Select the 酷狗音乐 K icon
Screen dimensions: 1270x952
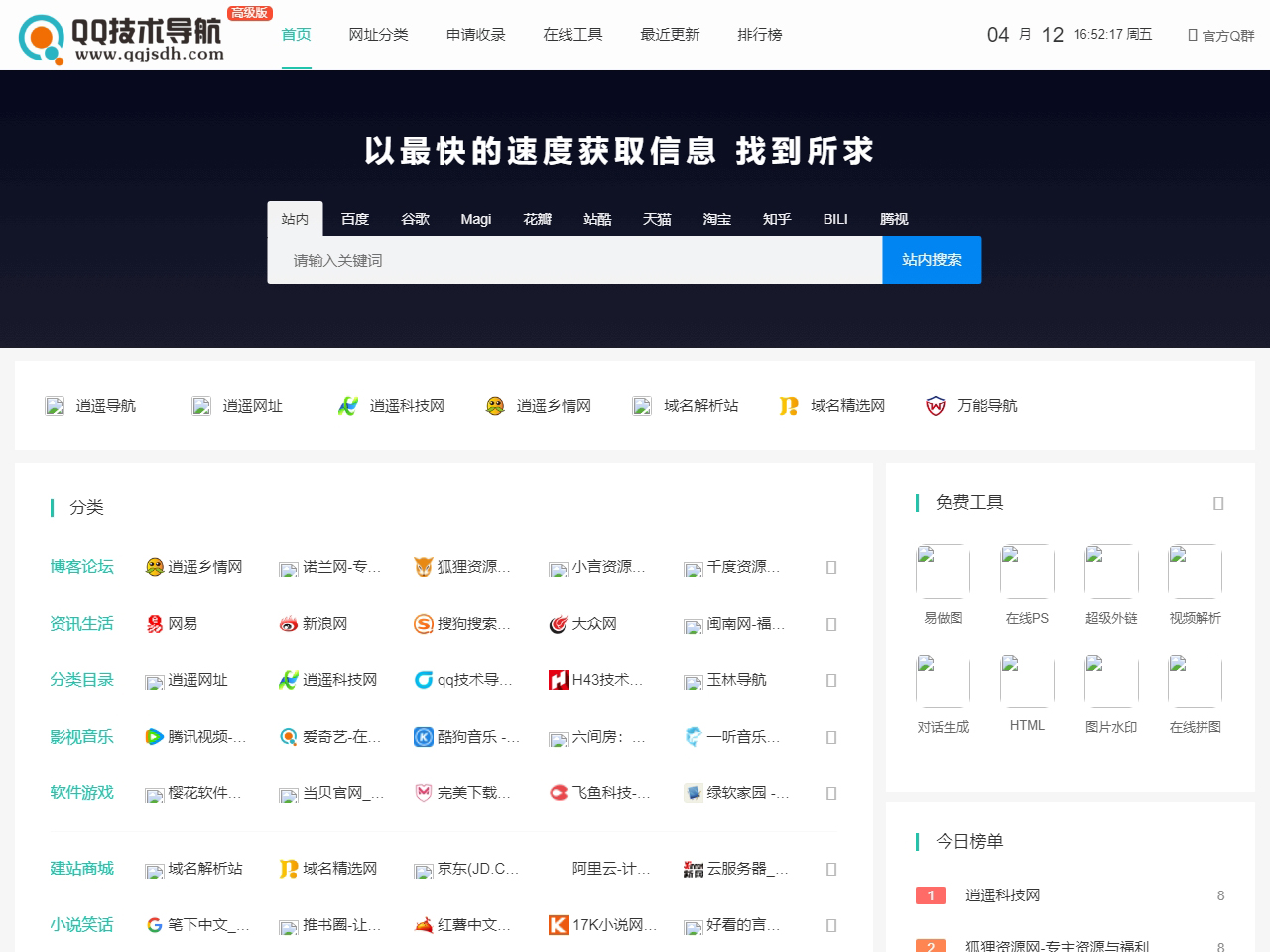click(424, 737)
